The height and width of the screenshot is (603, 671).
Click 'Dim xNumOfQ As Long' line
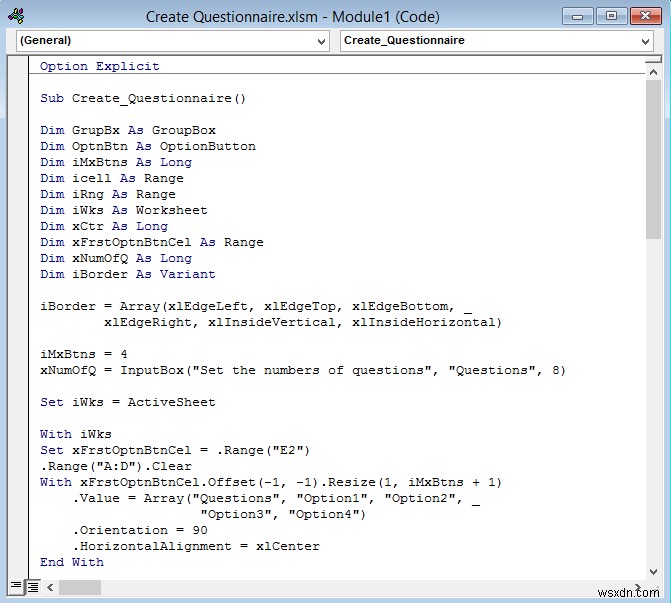[116, 258]
